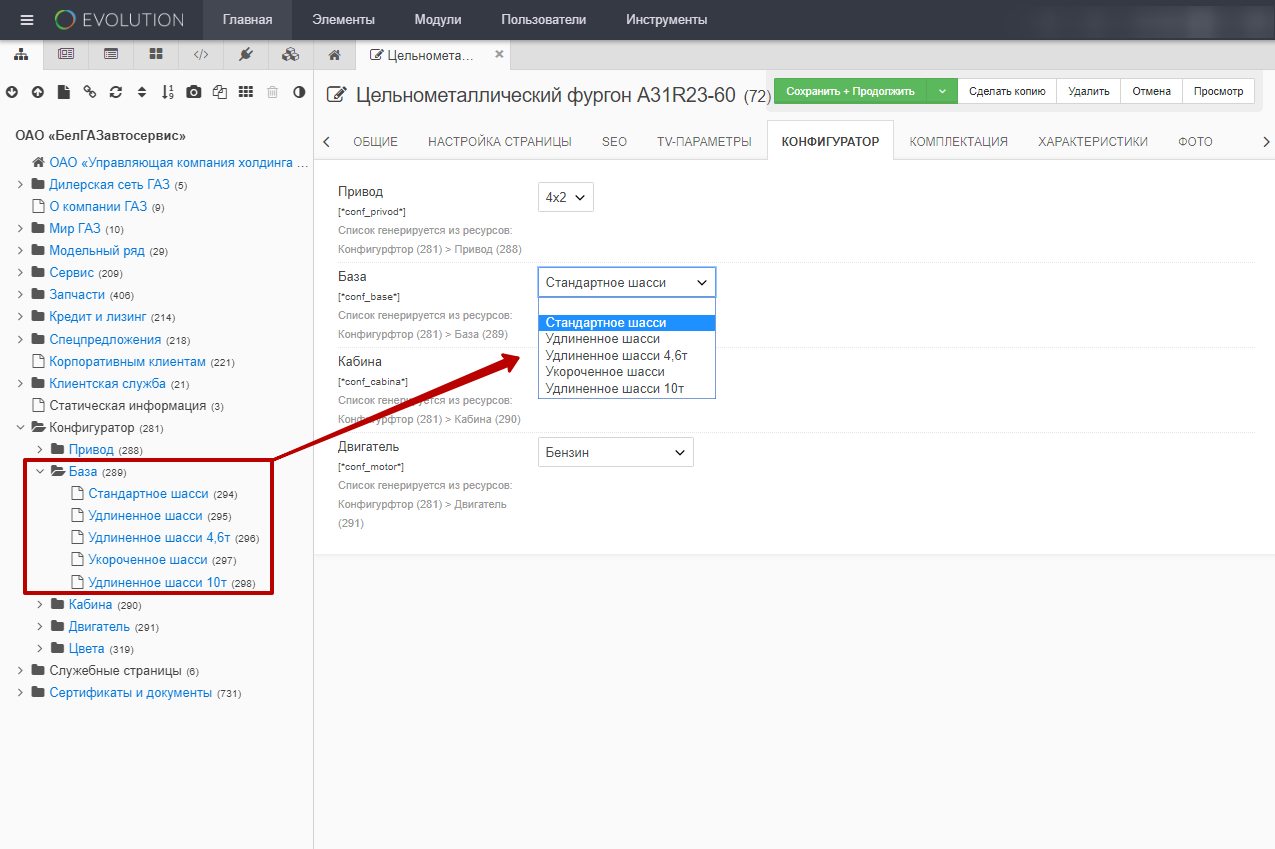Expand all tree nodes with down-arrow icon
This screenshot has width=1275, height=849.
[x=12, y=92]
